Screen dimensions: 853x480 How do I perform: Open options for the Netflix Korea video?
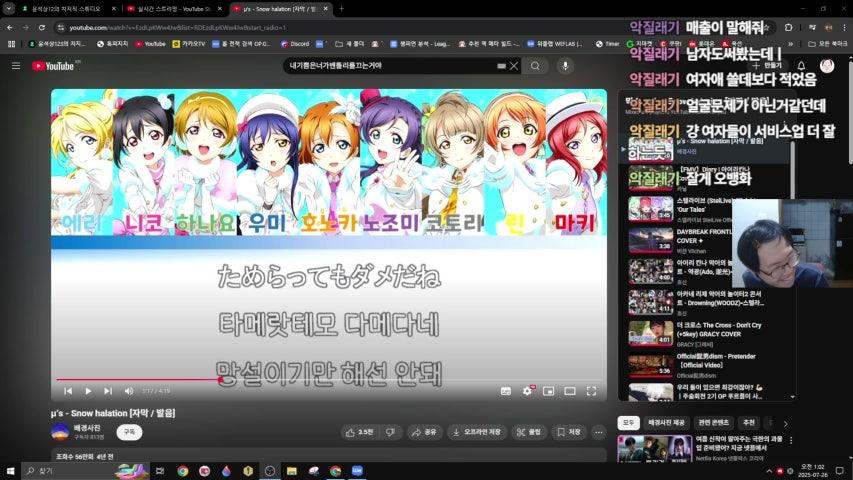coord(791,440)
